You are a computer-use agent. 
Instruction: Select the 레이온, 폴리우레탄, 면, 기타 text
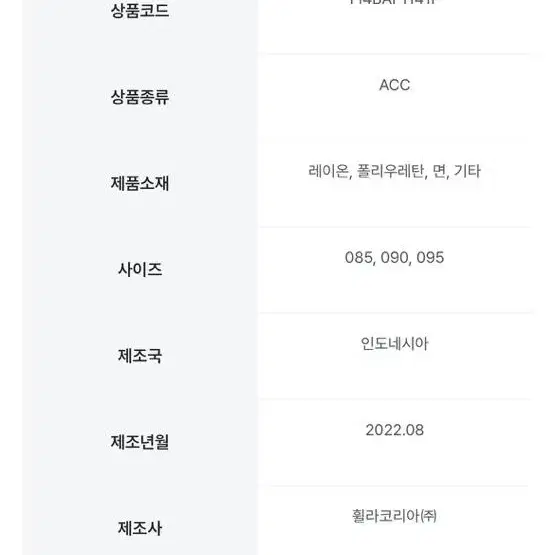394,171
